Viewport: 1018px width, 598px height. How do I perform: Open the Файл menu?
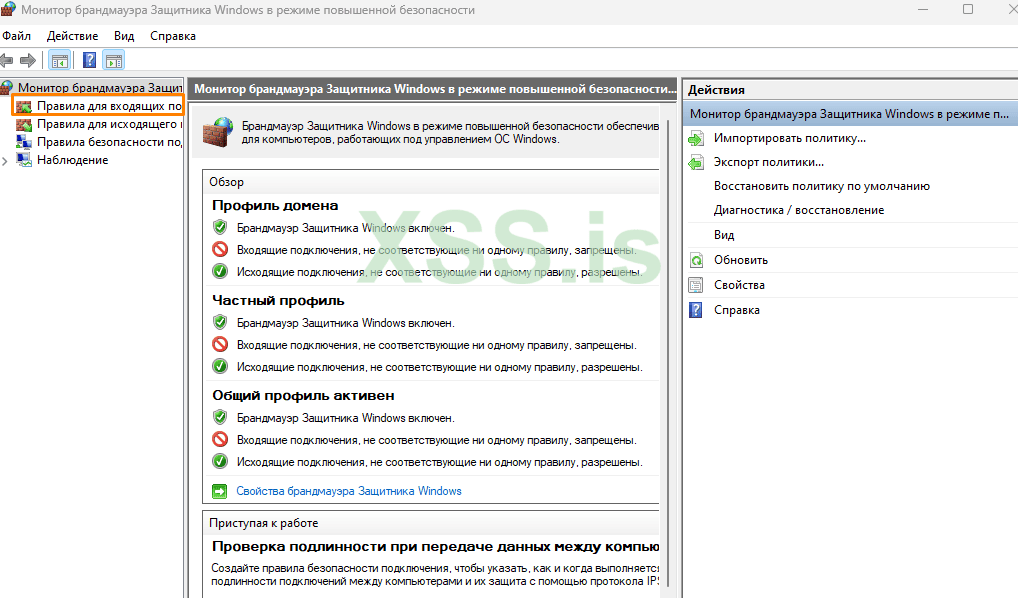pyautogui.click(x=17, y=36)
